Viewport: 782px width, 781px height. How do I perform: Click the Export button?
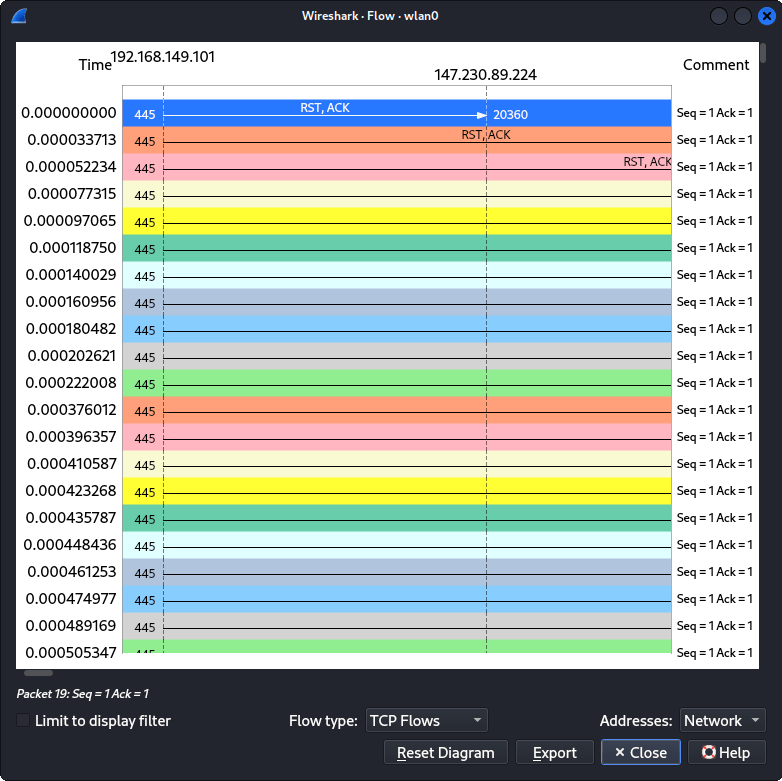point(554,752)
